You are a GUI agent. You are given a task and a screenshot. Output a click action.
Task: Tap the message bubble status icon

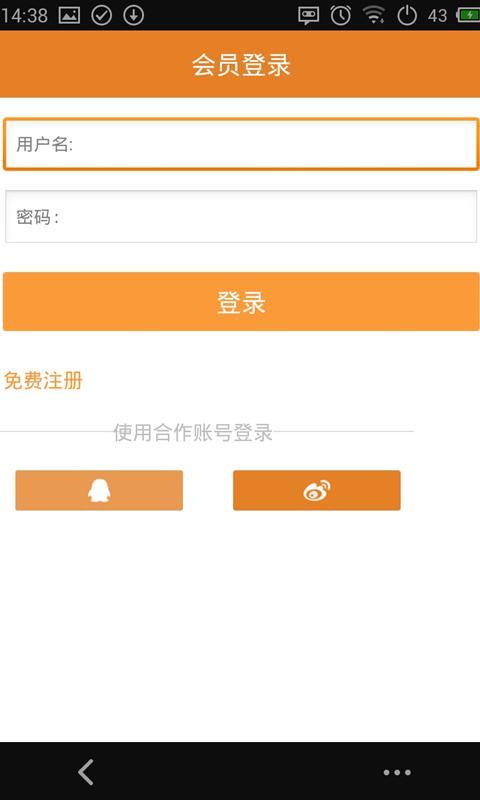pyautogui.click(x=309, y=15)
